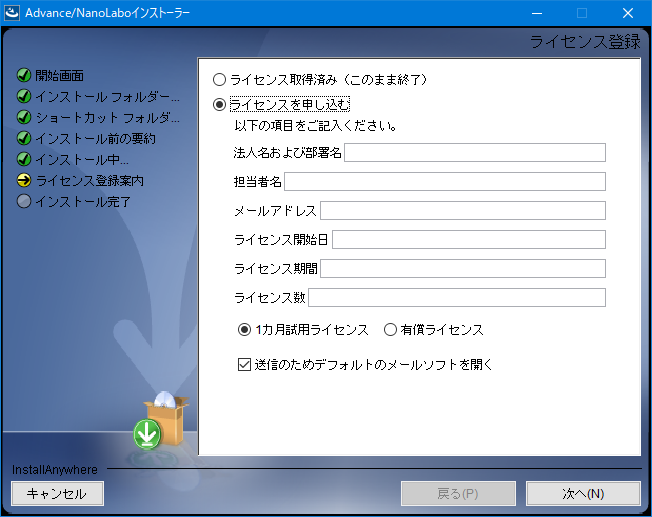Click green check icon beside ショートカット フォルダ
Image resolution: width=652 pixels, height=517 pixels.
[24, 117]
